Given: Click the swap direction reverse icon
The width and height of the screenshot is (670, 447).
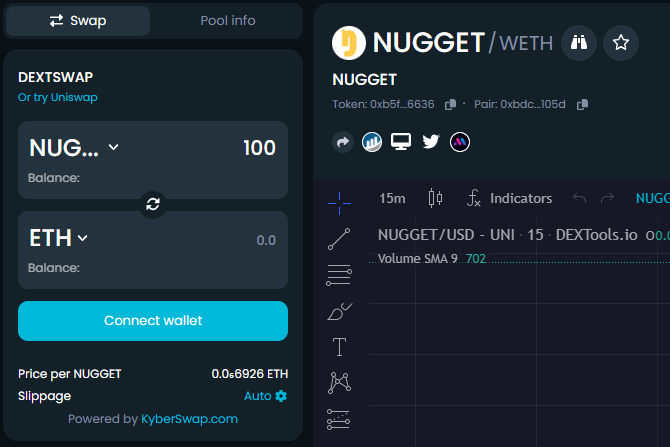Looking at the screenshot, I should point(153,204).
